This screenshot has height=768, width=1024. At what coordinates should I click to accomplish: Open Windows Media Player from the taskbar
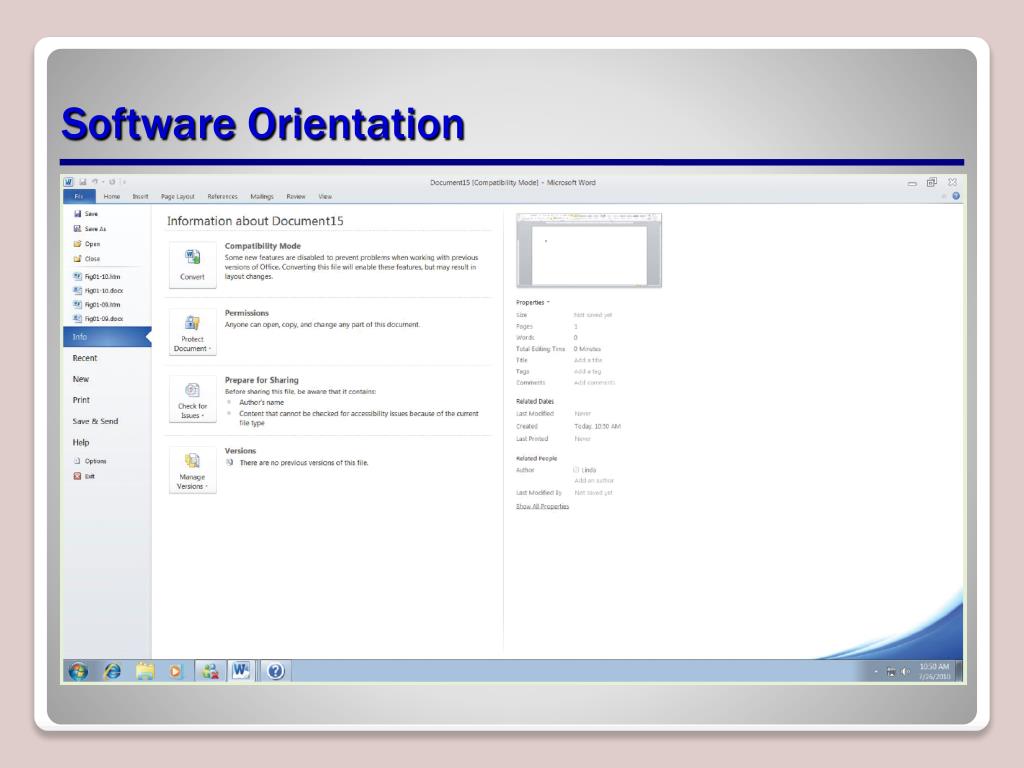[x=176, y=671]
